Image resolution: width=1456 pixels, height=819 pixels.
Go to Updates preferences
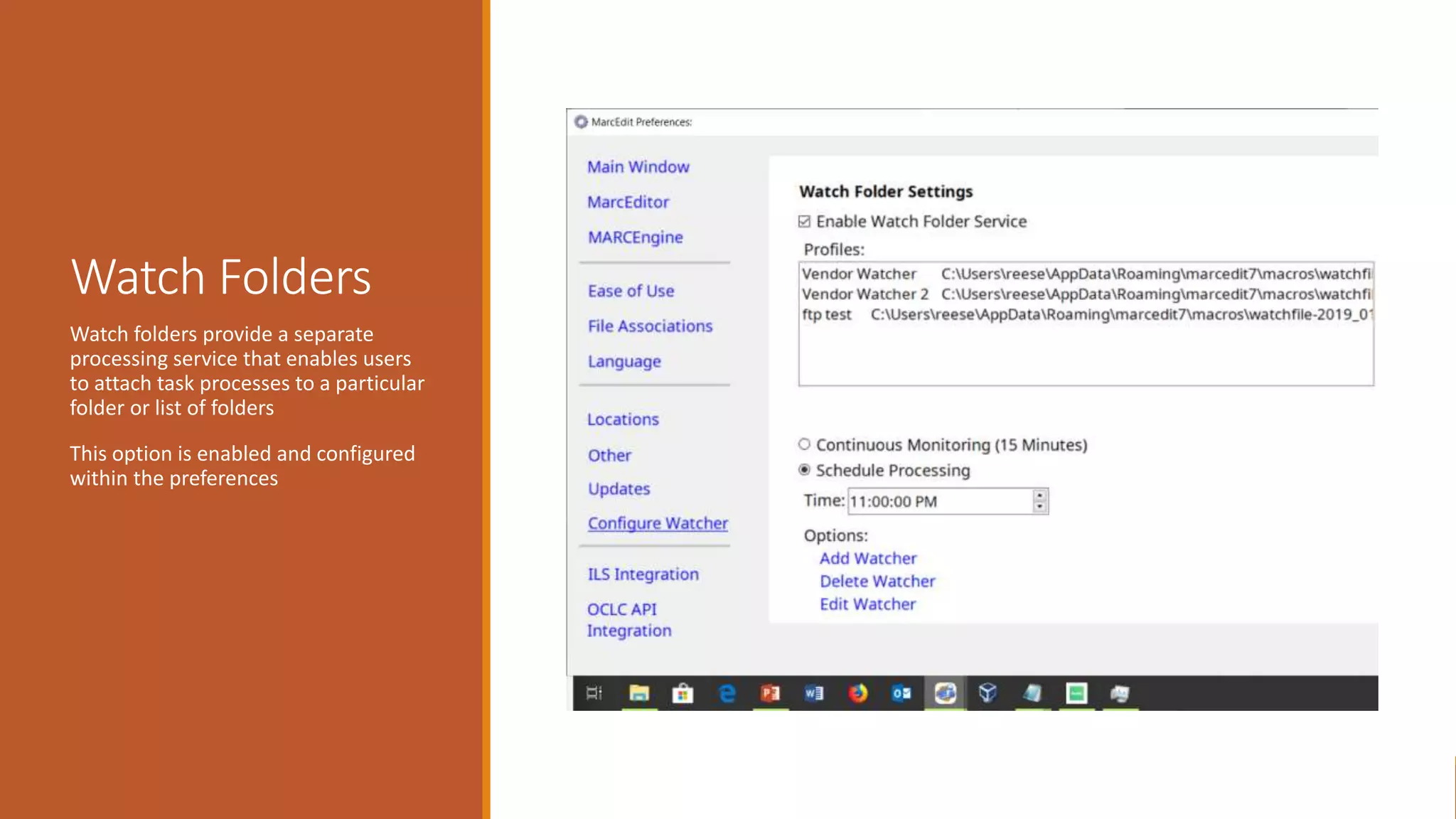coord(619,489)
